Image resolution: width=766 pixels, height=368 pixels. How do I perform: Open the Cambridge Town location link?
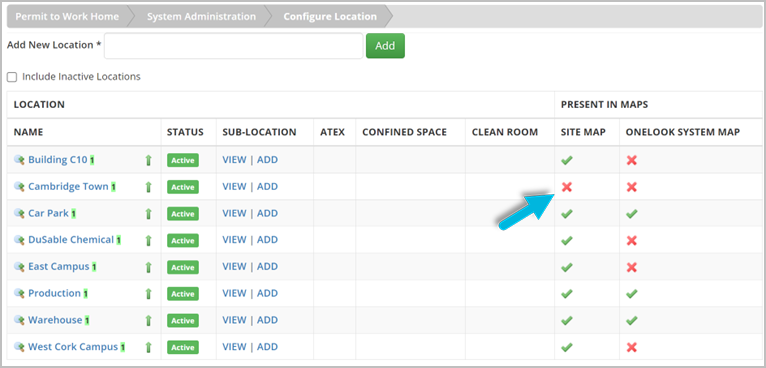[68, 187]
